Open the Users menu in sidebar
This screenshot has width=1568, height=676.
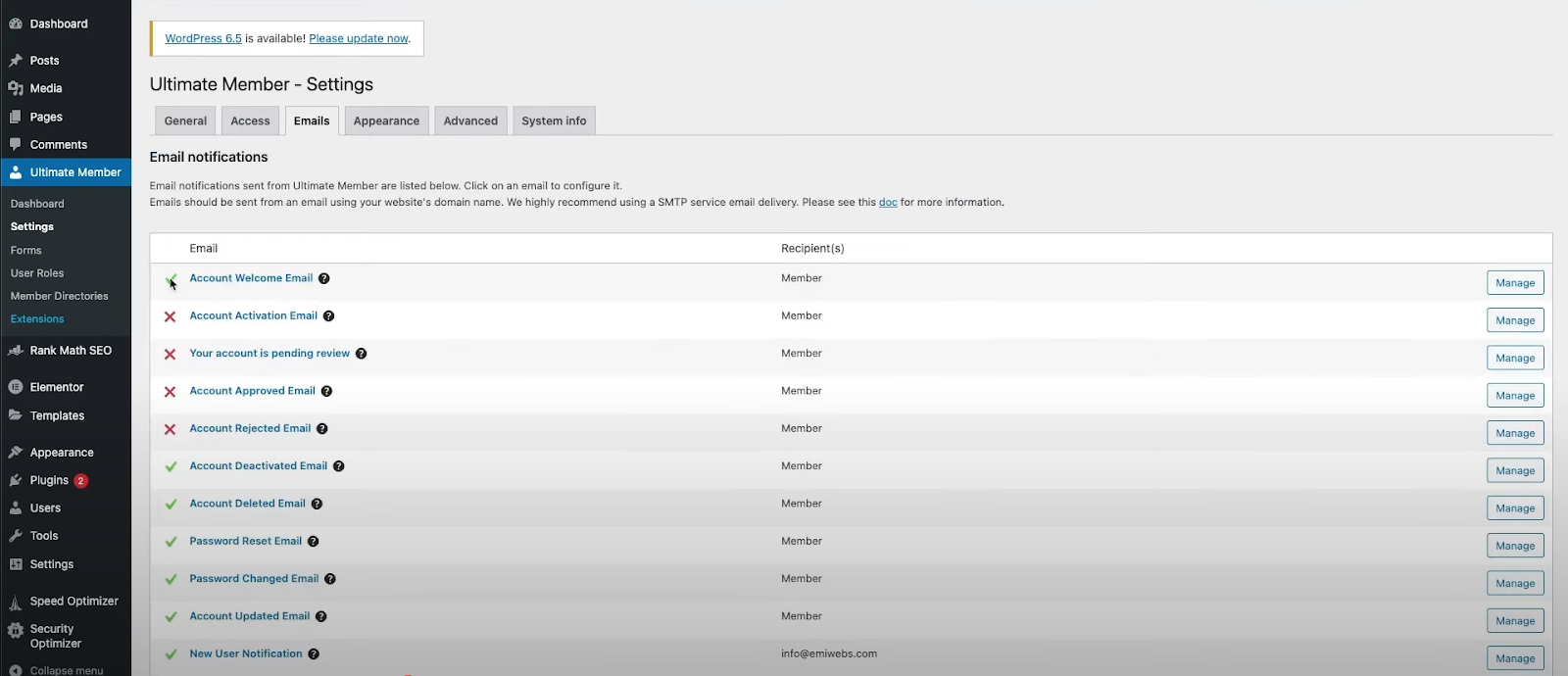[45, 508]
